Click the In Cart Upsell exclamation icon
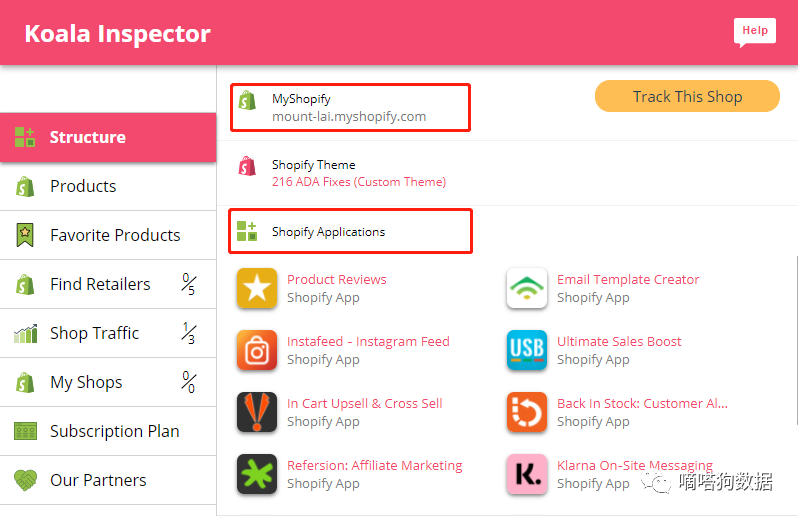This screenshot has width=798, height=516. (x=257, y=412)
